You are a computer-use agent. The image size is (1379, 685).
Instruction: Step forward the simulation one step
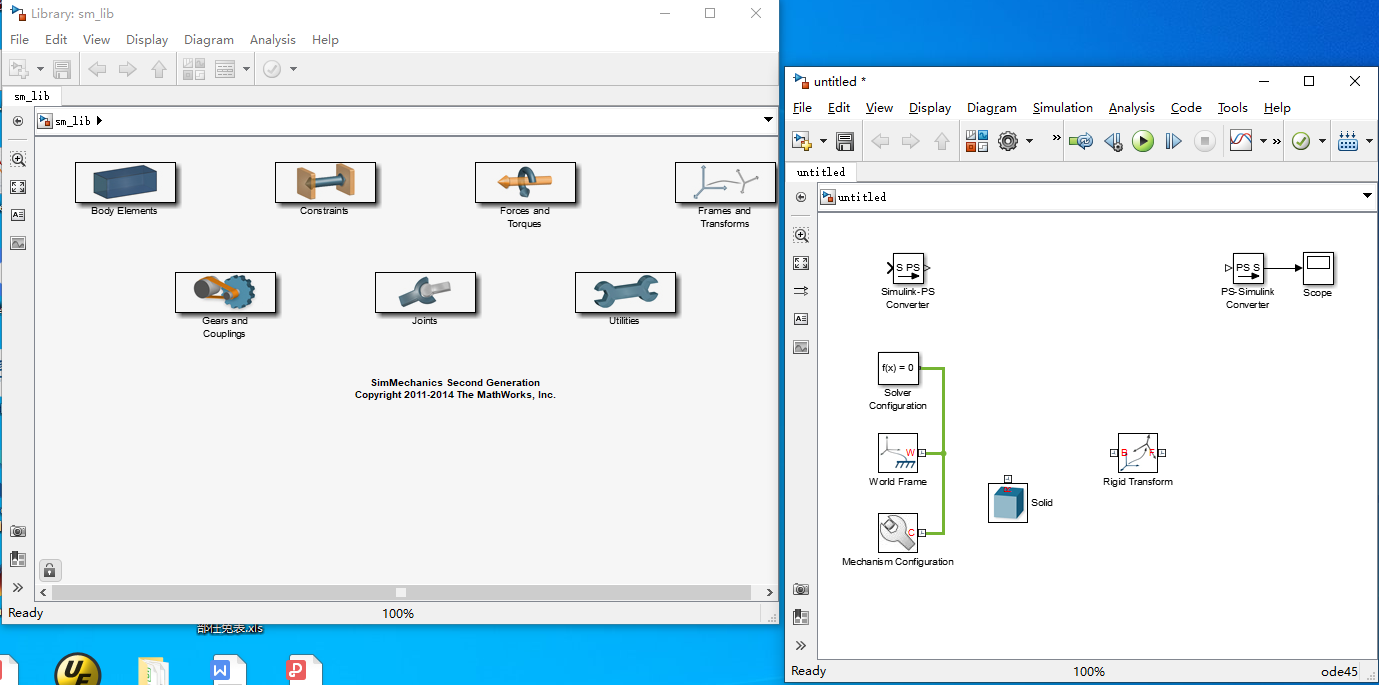point(1173,141)
